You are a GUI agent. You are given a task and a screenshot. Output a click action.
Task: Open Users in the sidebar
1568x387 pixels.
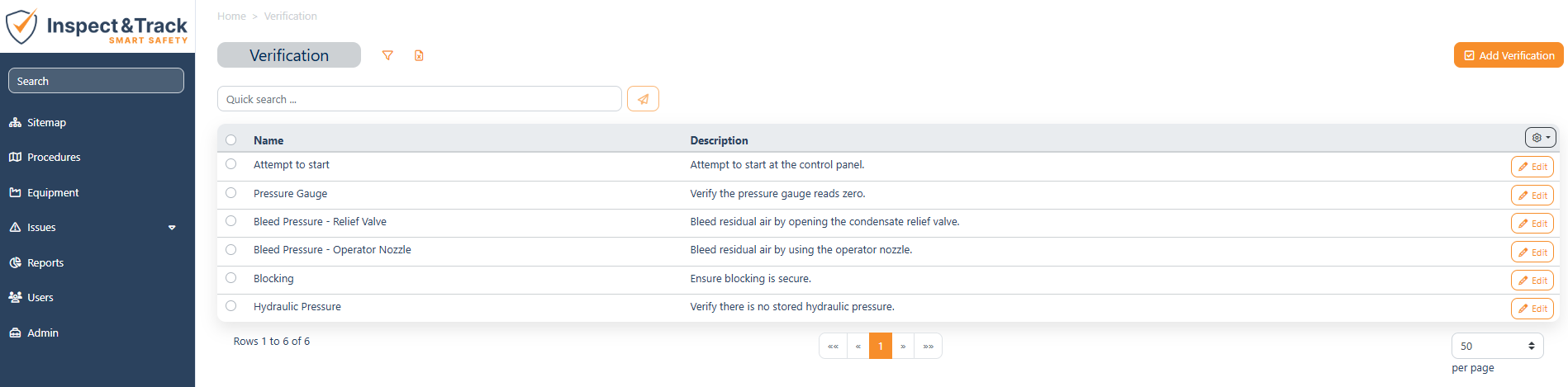pos(40,297)
